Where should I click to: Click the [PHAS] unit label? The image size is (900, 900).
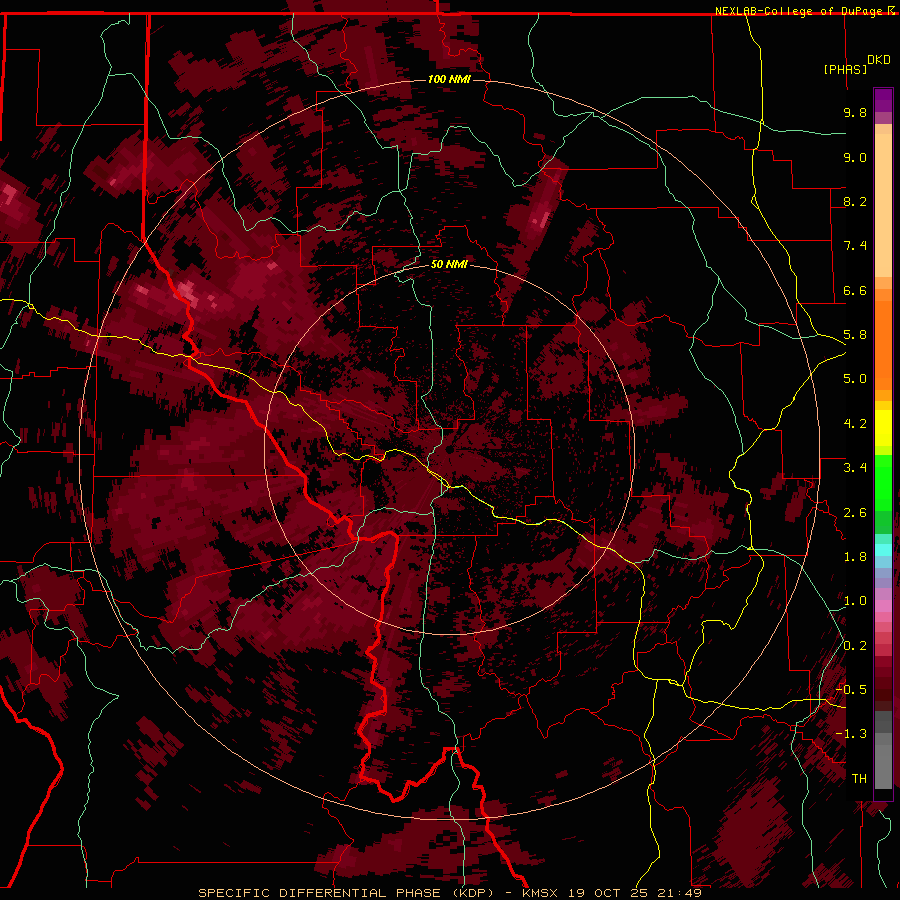click(845, 69)
